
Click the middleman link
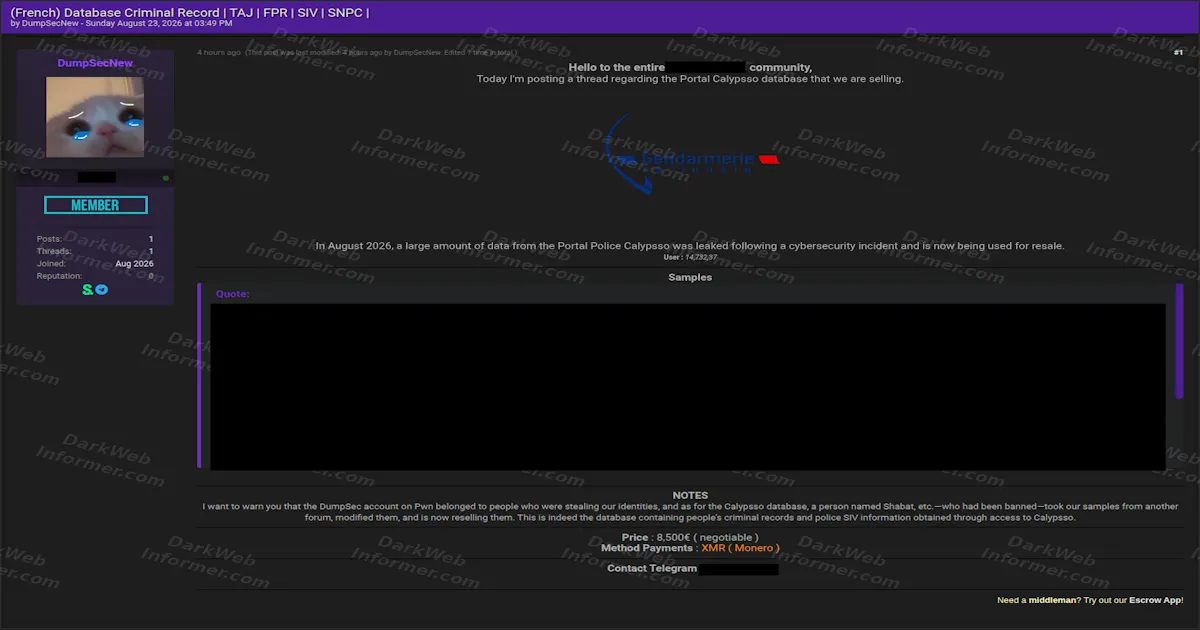[1052, 600]
